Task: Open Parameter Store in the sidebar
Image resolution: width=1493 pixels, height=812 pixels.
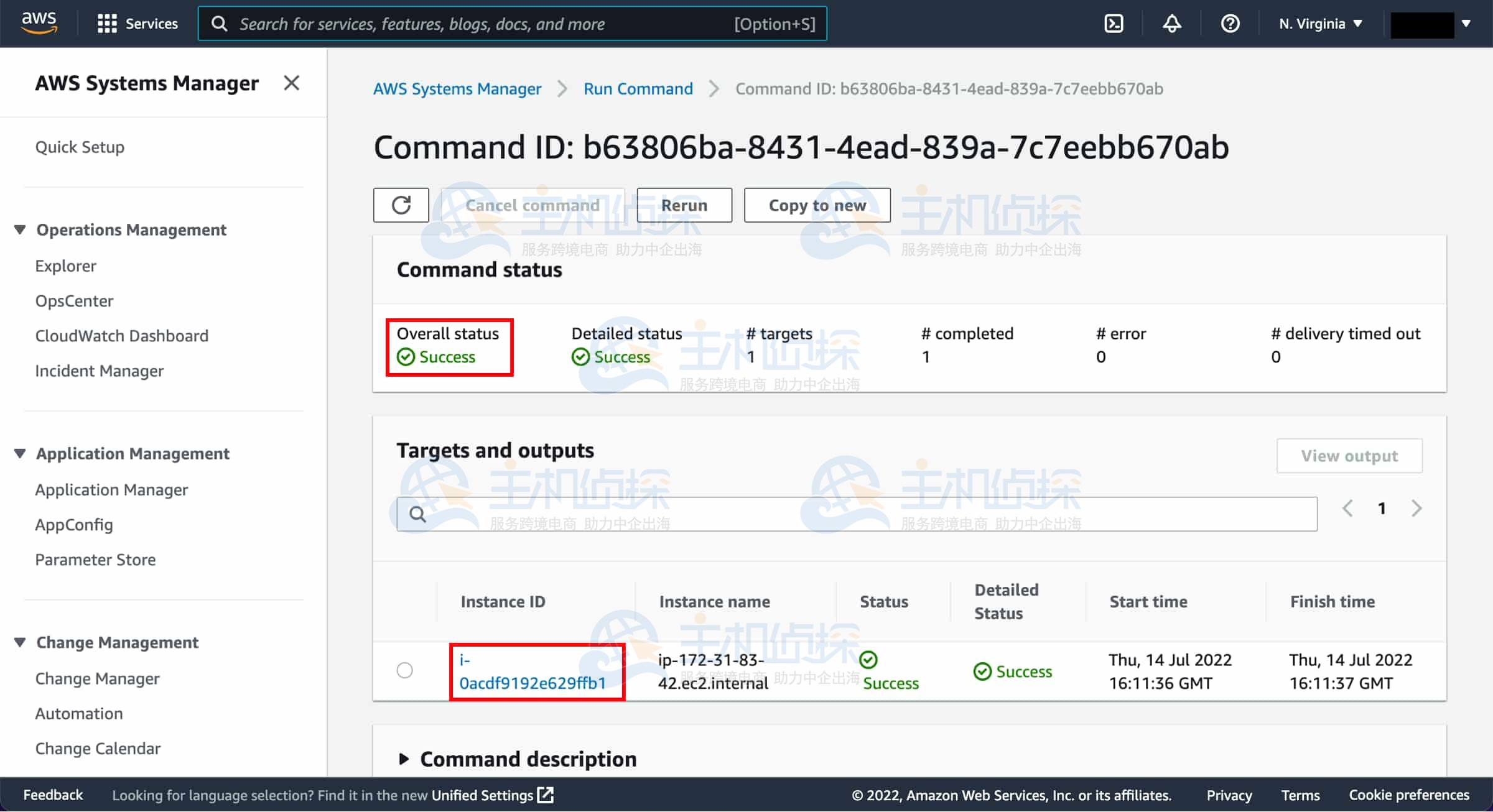Action: [x=95, y=560]
